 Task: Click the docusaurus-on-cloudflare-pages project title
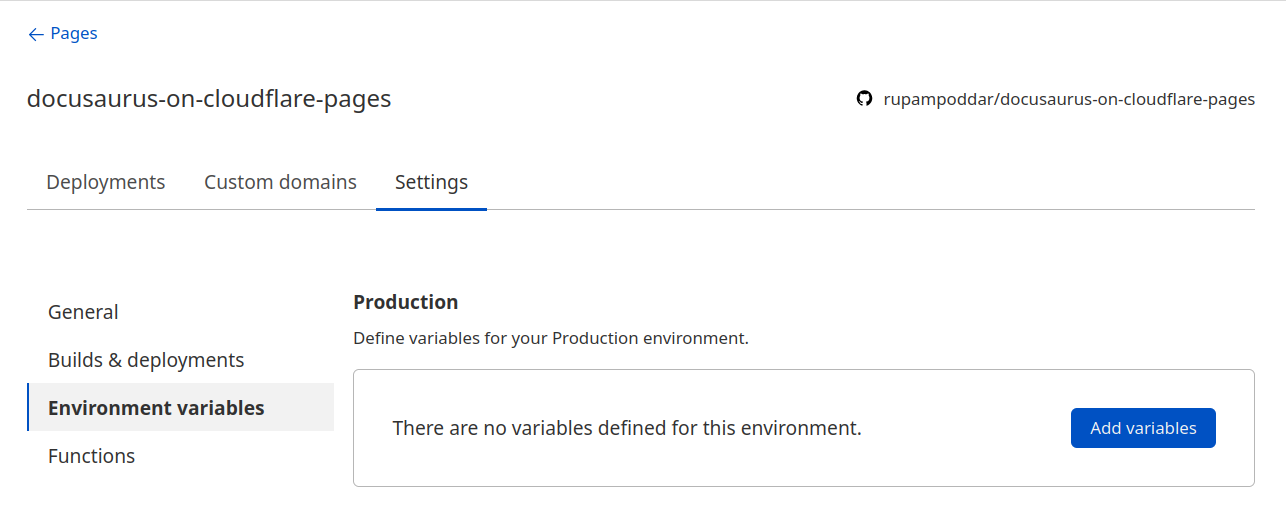coord(209,99)
